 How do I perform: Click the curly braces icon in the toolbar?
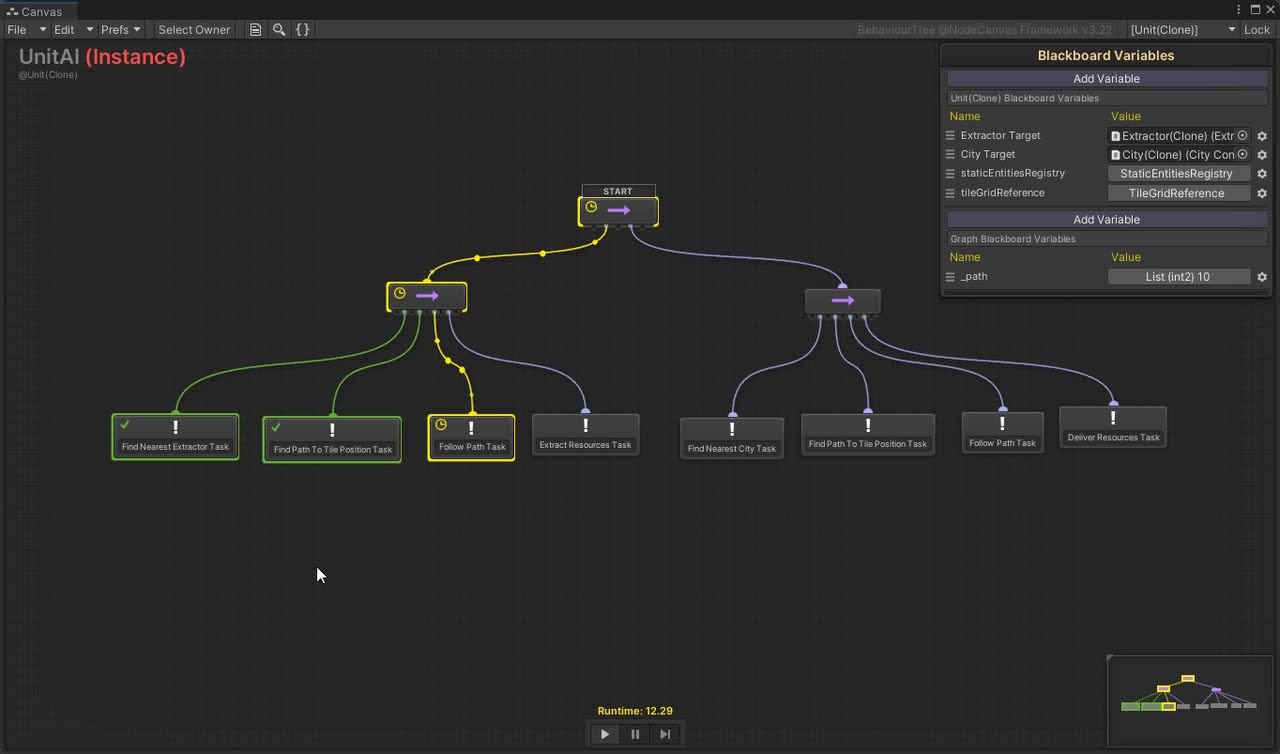pos(302,29)
